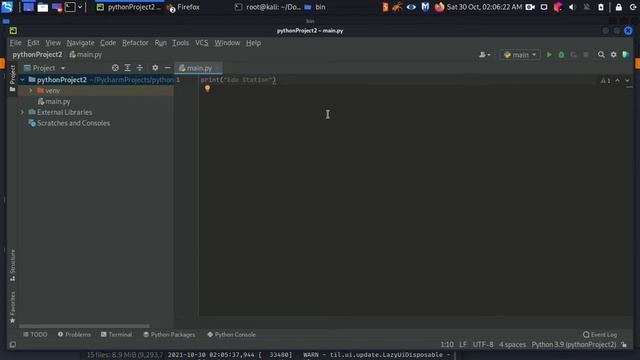Click the intention lightbulb in editor
This screenshot has height=360, width=640.
point(207,89)
